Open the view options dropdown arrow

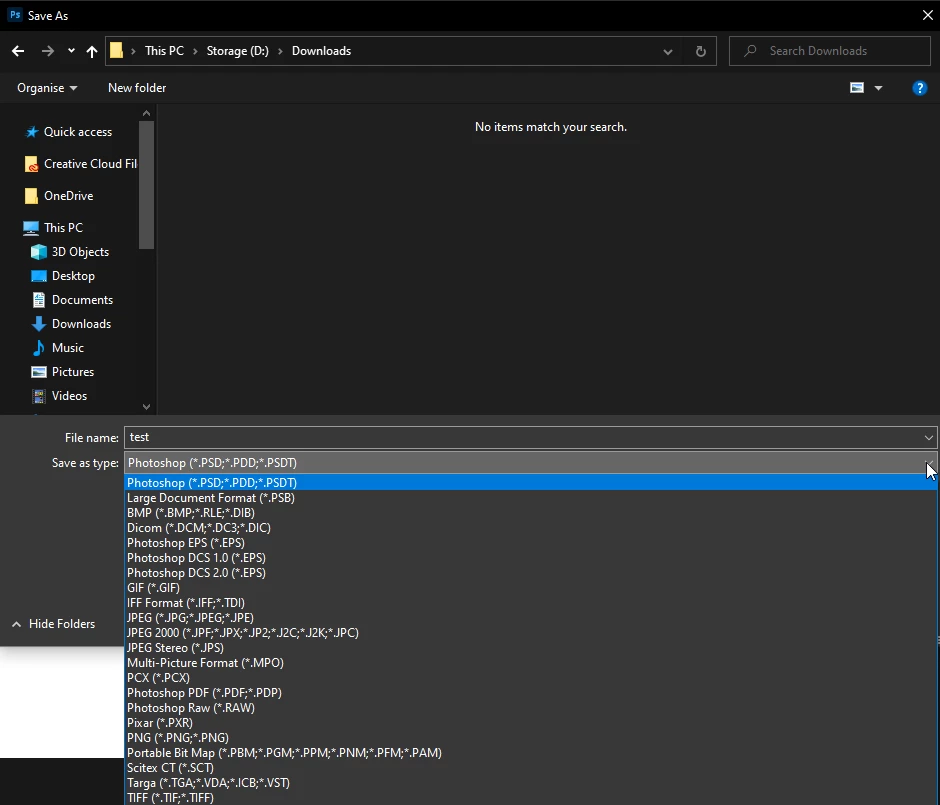878,88
